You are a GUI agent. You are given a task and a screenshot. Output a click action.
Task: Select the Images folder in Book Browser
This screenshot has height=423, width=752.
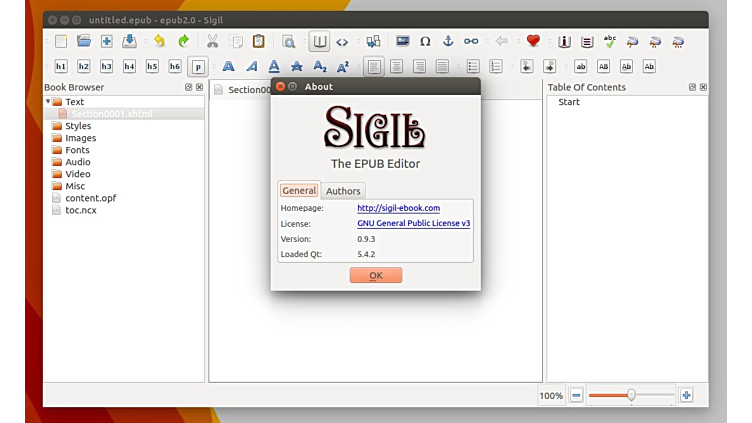point(80,138)
